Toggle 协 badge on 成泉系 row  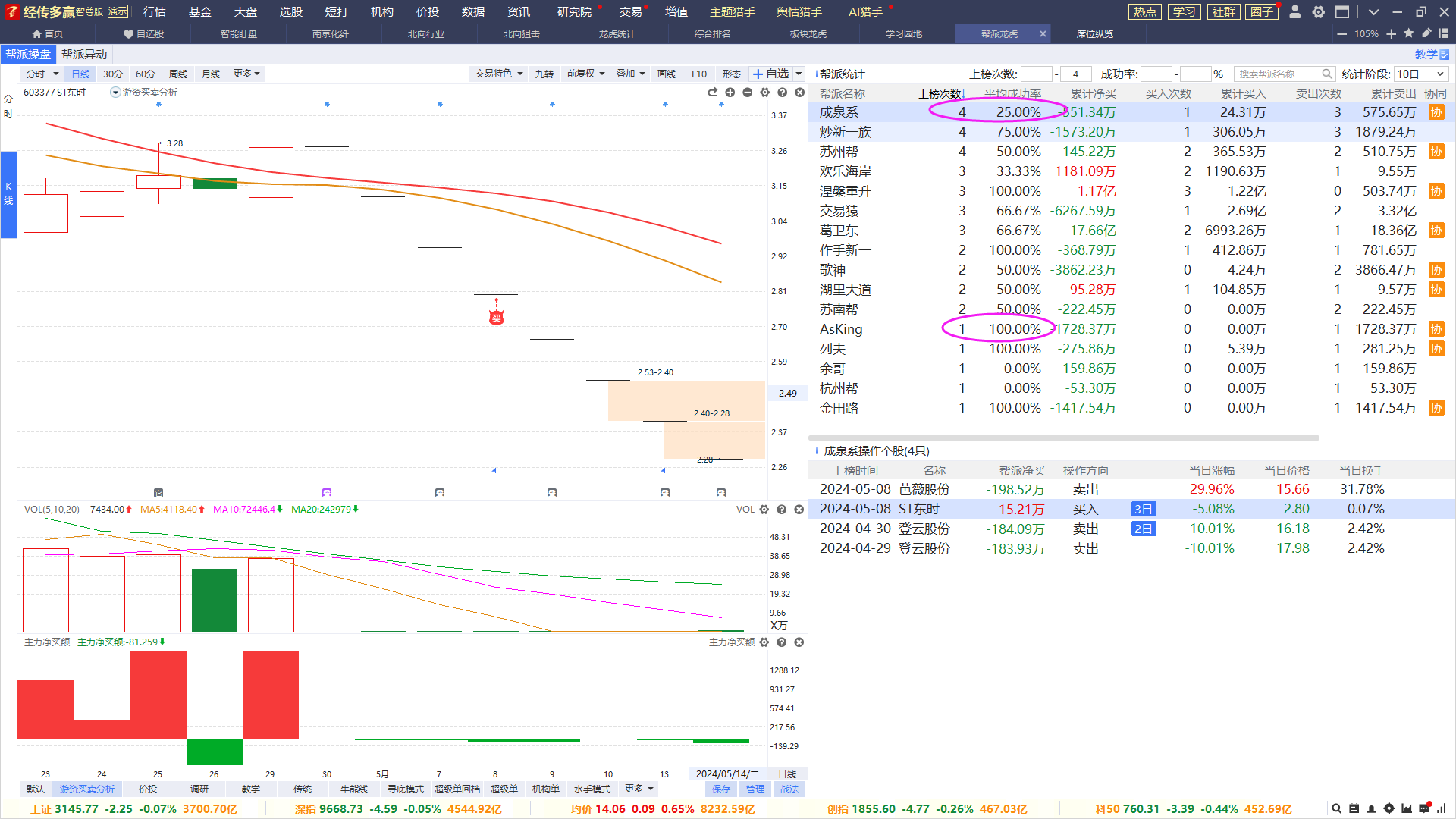coord(1436,112)
